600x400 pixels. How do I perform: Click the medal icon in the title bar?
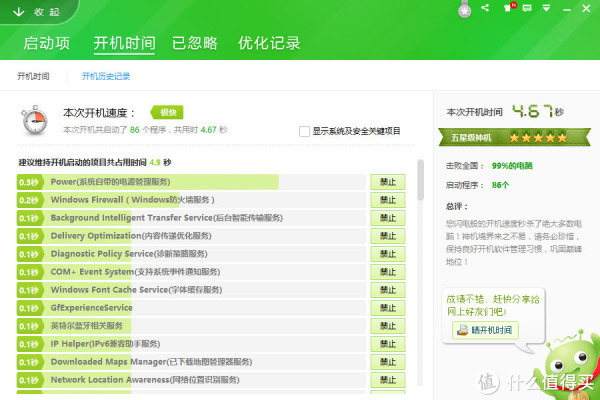(x=465, y=9)
